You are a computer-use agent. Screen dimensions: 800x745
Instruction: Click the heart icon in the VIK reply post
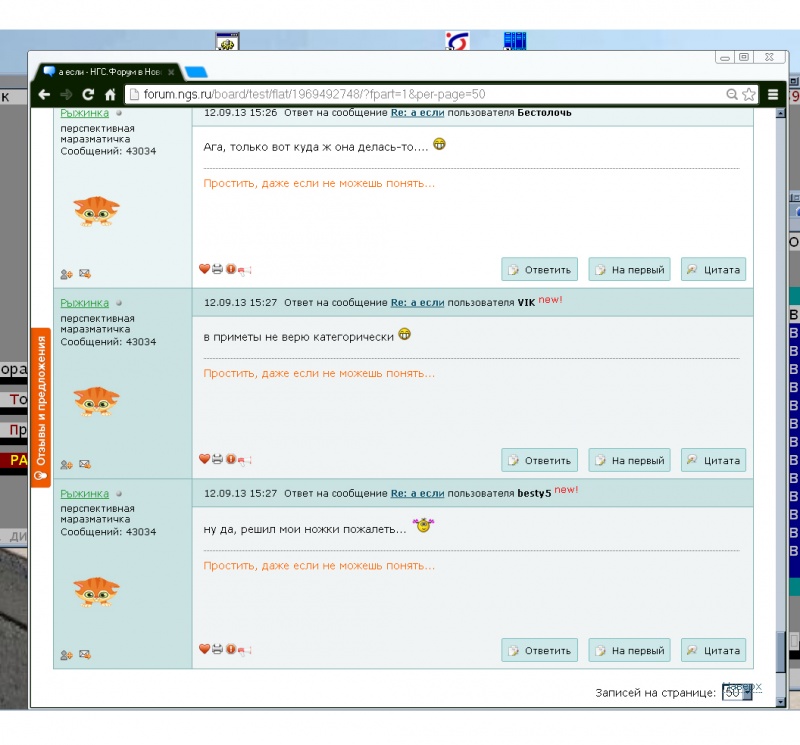coord(205,459)
